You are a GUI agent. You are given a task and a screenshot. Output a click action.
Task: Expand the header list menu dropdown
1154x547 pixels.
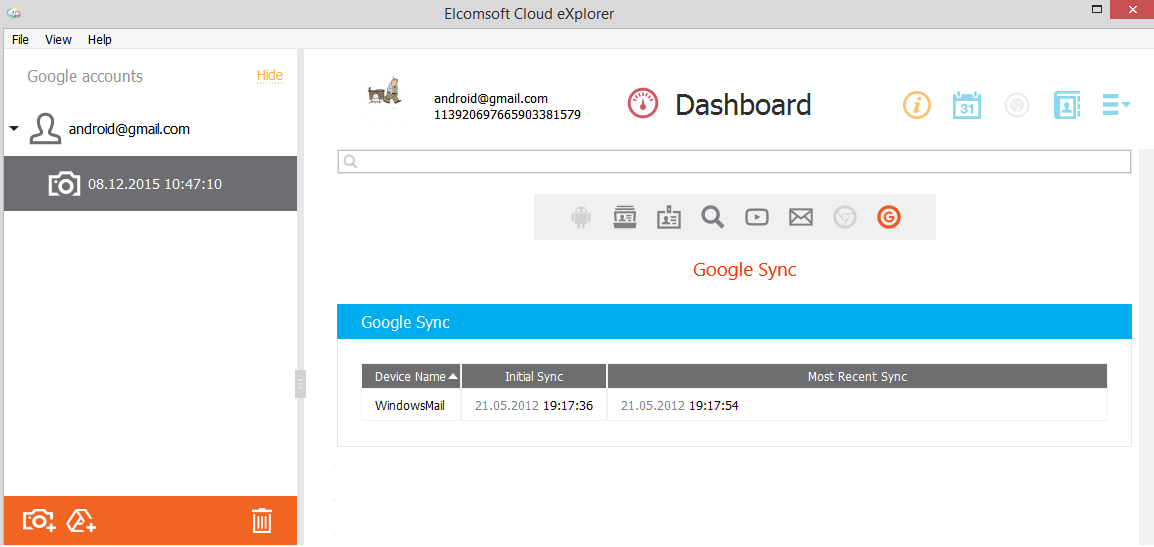(1116, 105)
